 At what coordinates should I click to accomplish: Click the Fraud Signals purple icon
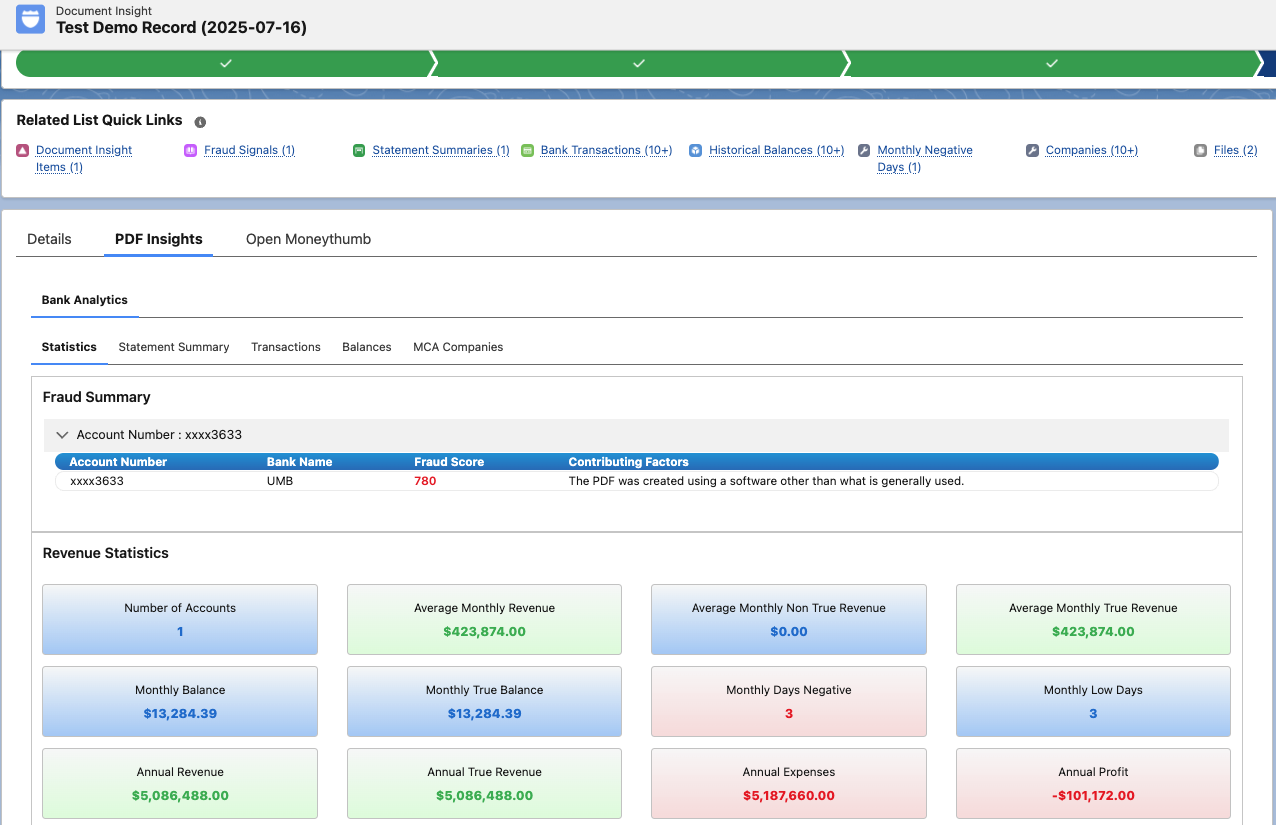coord(191,150)
